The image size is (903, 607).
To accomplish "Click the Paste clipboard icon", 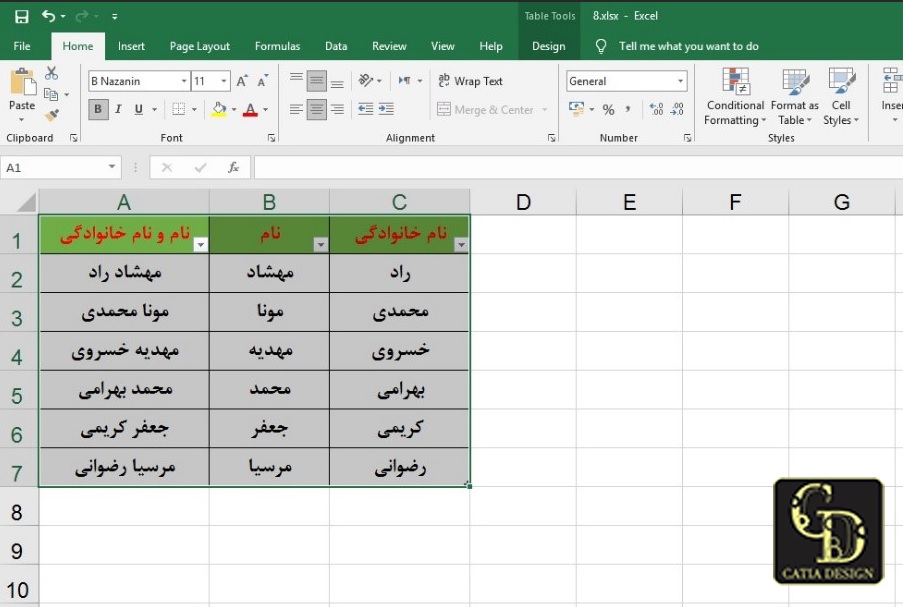I will 22,82.
